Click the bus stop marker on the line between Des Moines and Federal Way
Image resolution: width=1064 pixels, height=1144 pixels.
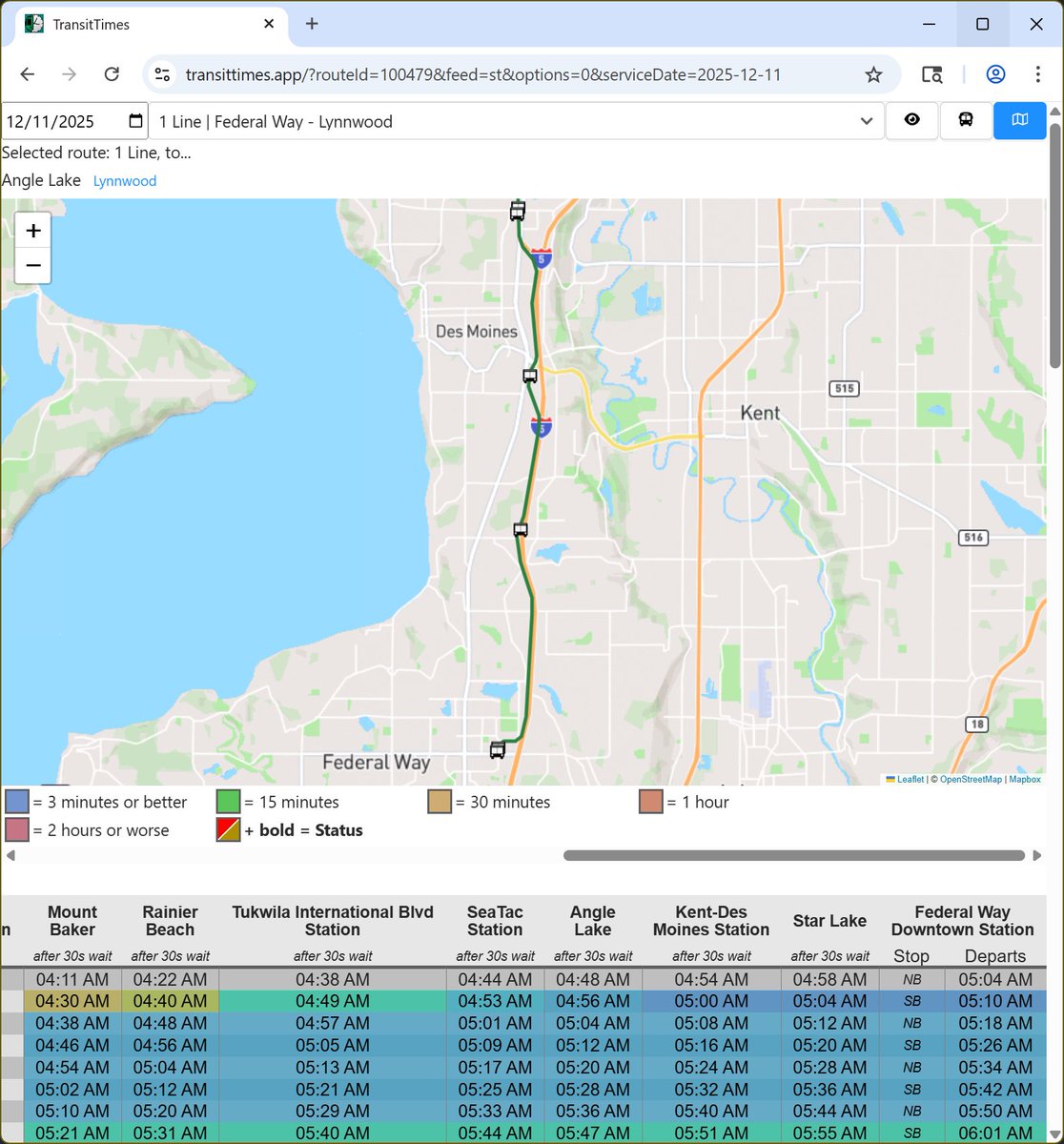click(x=521, y=530)
